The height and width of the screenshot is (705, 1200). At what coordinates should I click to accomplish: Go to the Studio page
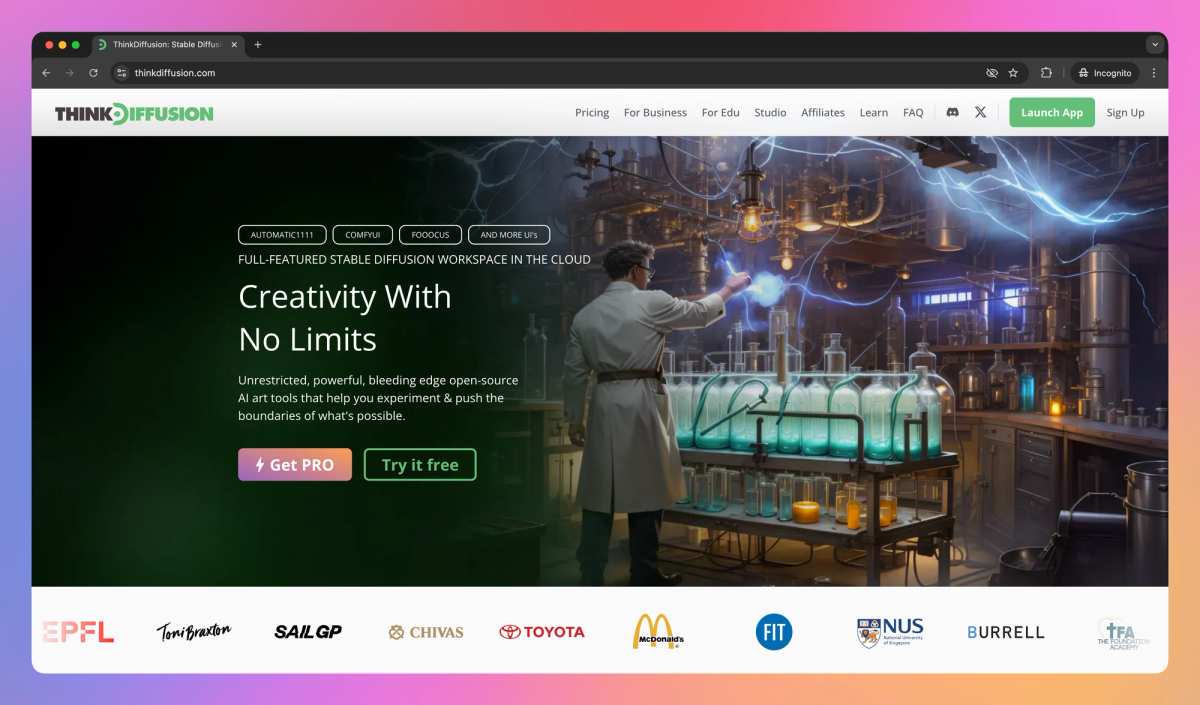pos(770,113)
